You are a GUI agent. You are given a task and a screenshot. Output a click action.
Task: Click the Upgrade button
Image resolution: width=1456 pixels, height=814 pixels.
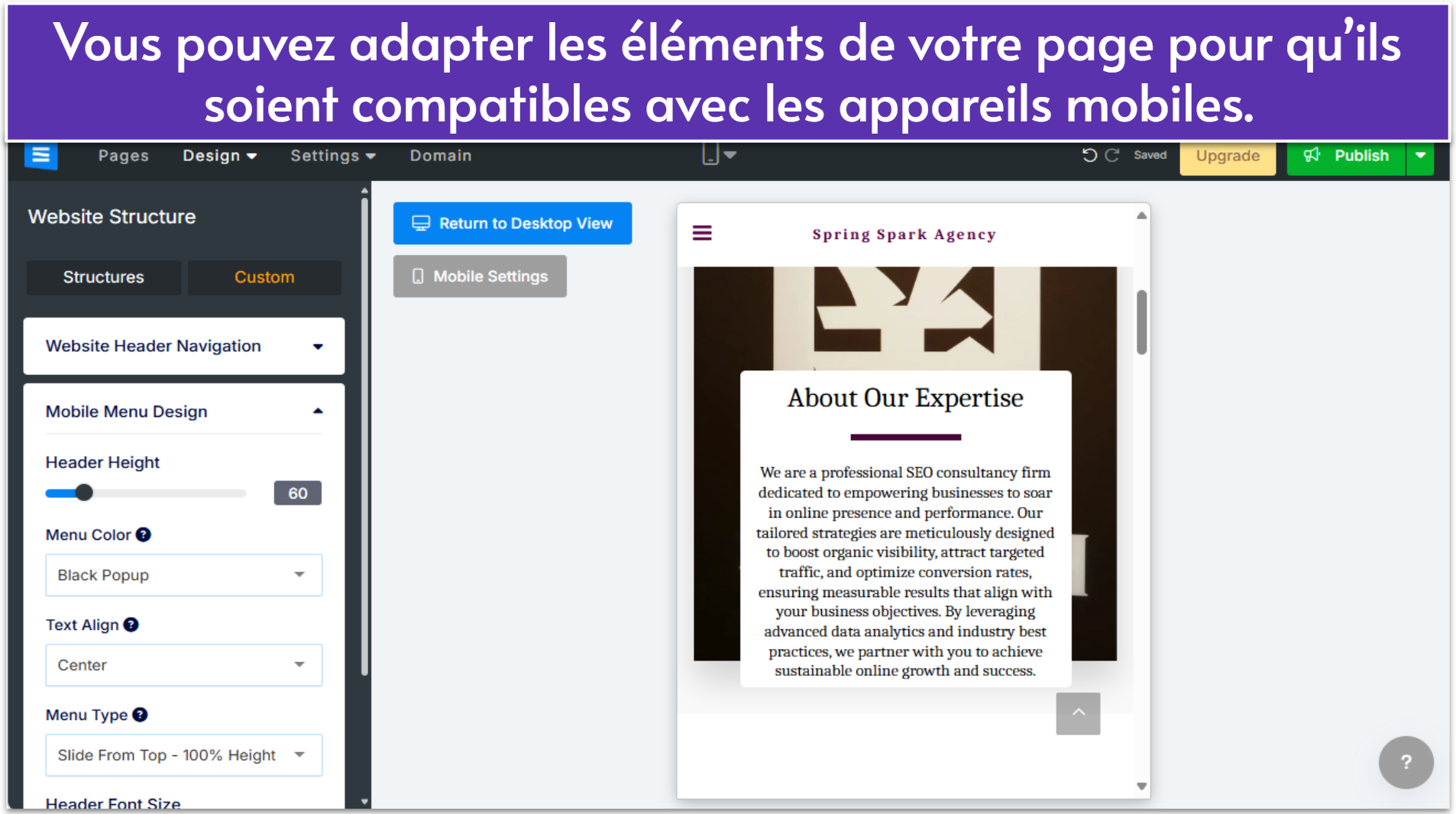[1228, 156]
